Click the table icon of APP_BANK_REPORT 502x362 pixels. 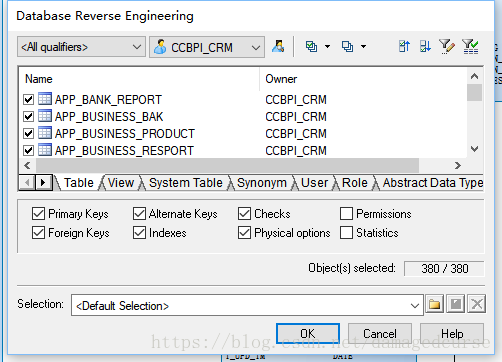tap(45, 99)
